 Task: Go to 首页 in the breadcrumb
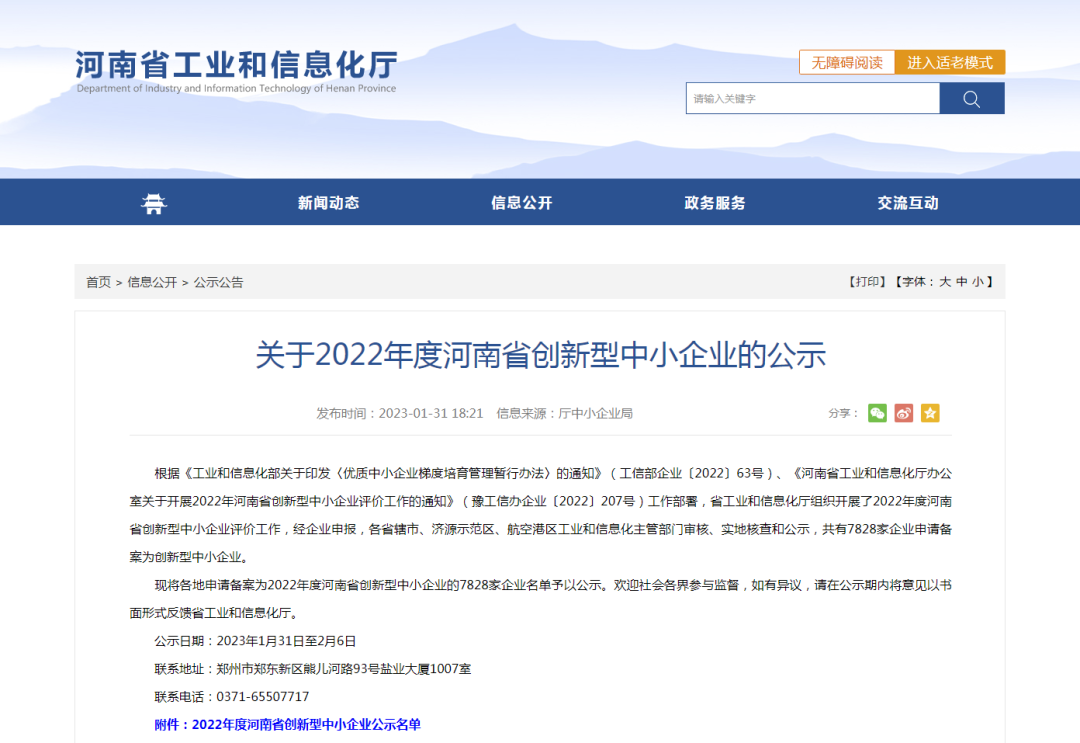[x=98, y=282]
